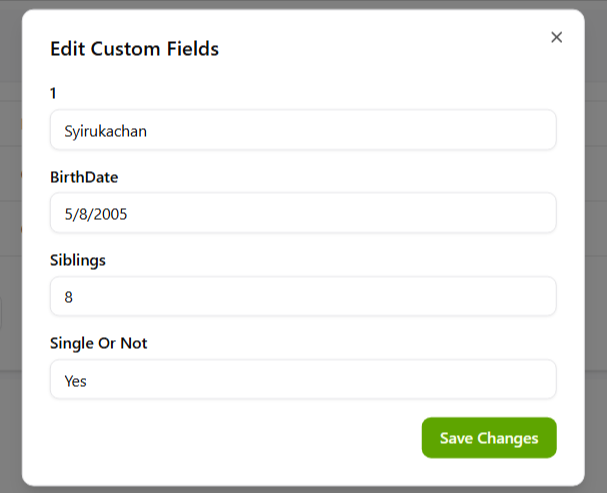Click the value 8 in Siblings
Viewport: 607px width, 493px height.
[69, 297]
